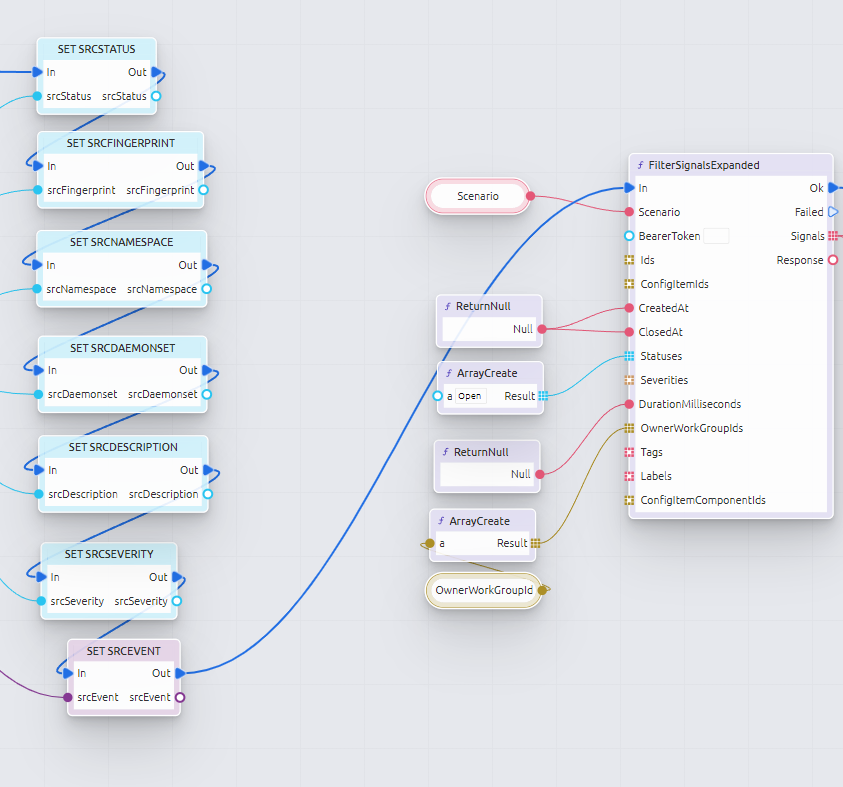
Task: Select the FilterSignalsExpanded node title
Action: (704, 165)
